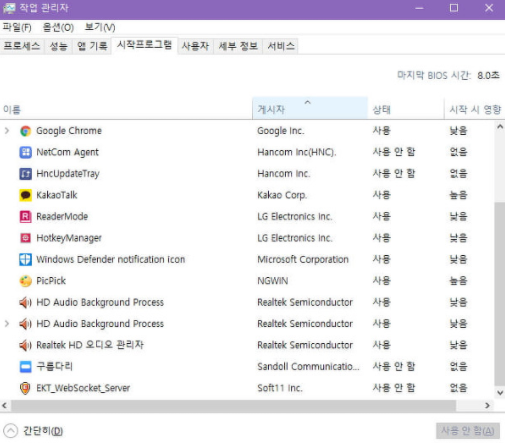Viewport: 505px width, 443px height.
Task: Switch to the 사용자 tab
Action: click(x=195, y=46)
